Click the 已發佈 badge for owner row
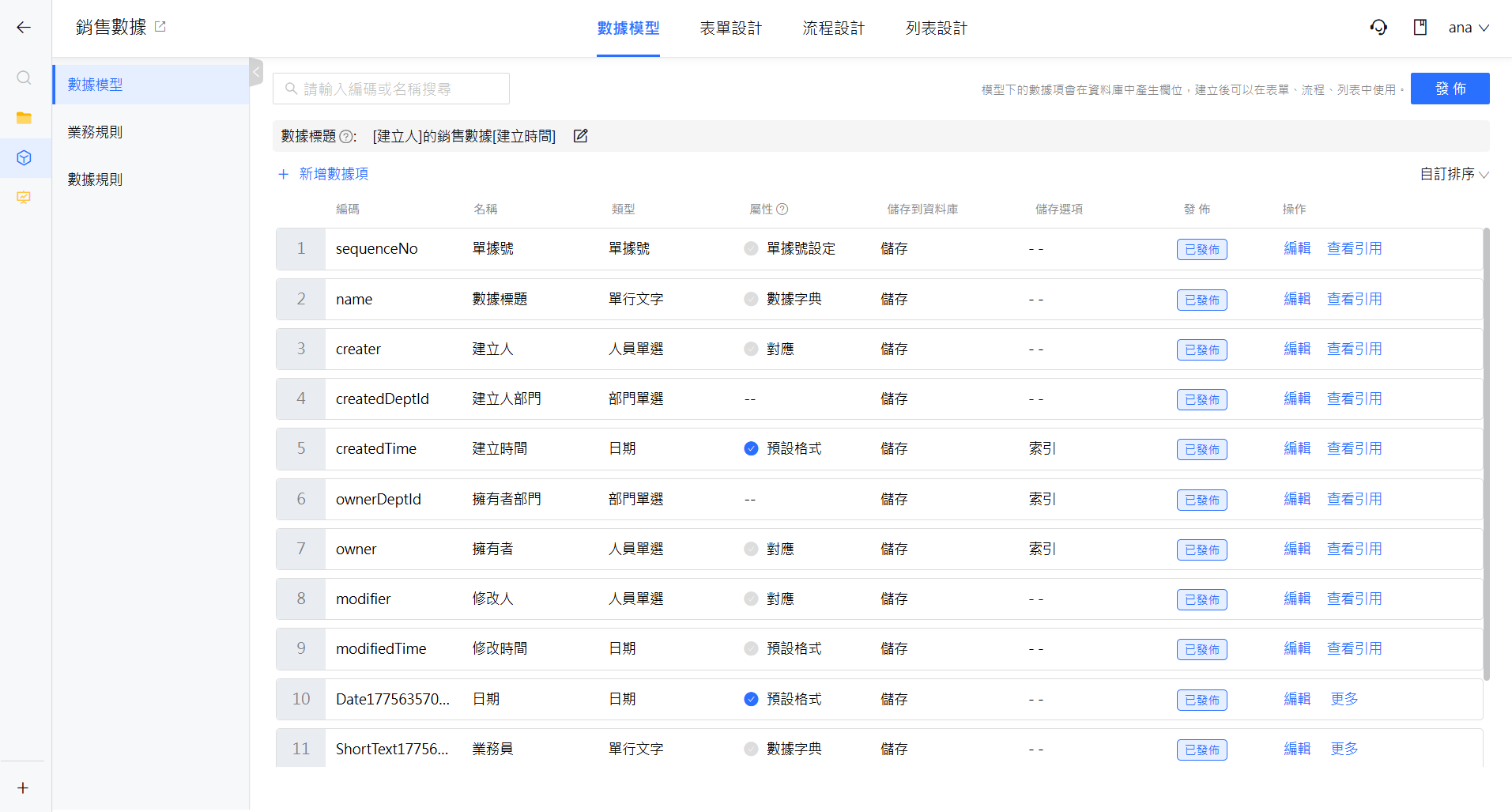The height and width of the screenshot is (812, 1512). click(x=1201, y=550)
